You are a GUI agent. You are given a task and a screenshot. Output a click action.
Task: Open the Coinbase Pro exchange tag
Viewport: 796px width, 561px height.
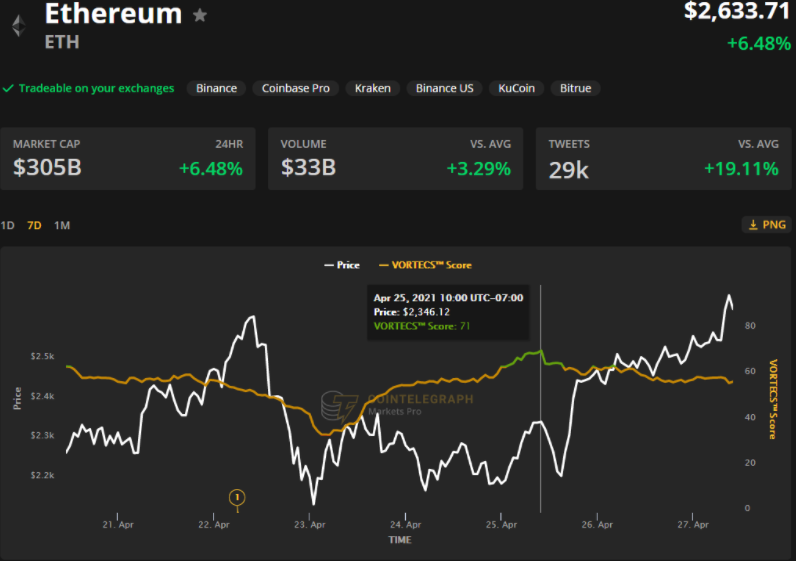click(295, 88)
